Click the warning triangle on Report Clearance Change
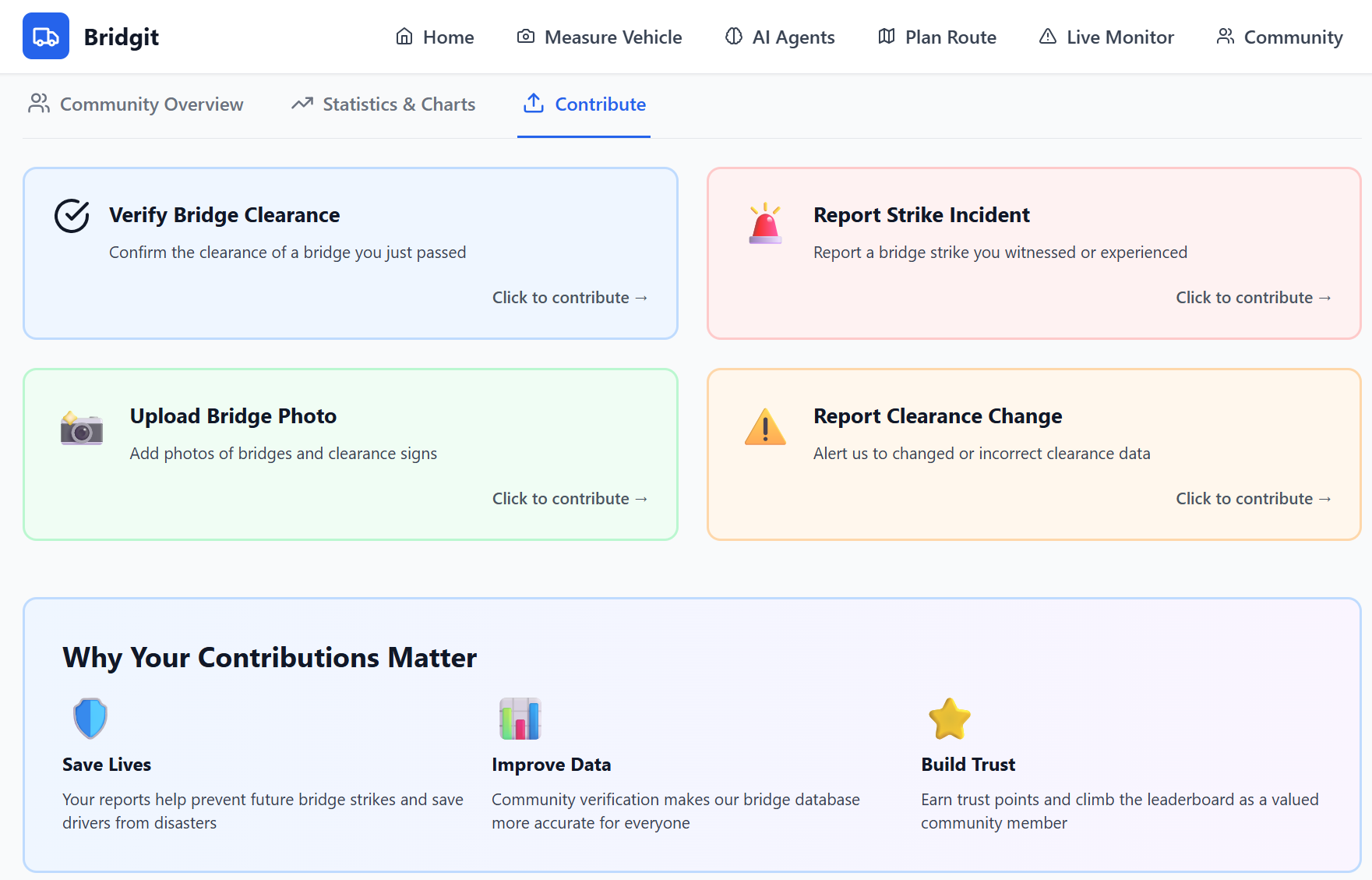This screenshot has width=1372, height=880. tap(765, 426)
